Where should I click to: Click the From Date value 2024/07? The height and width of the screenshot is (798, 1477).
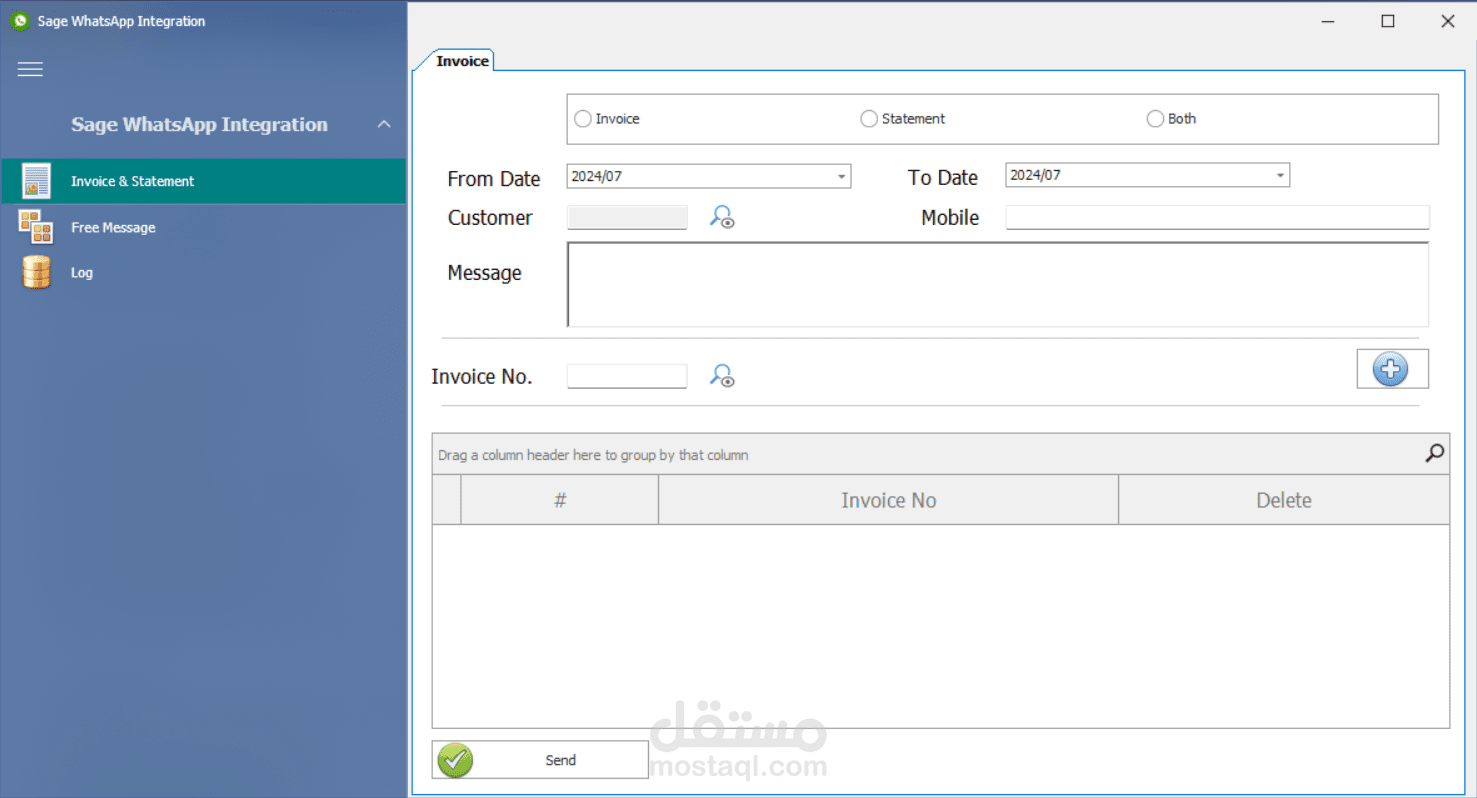(x=597, y=177)
